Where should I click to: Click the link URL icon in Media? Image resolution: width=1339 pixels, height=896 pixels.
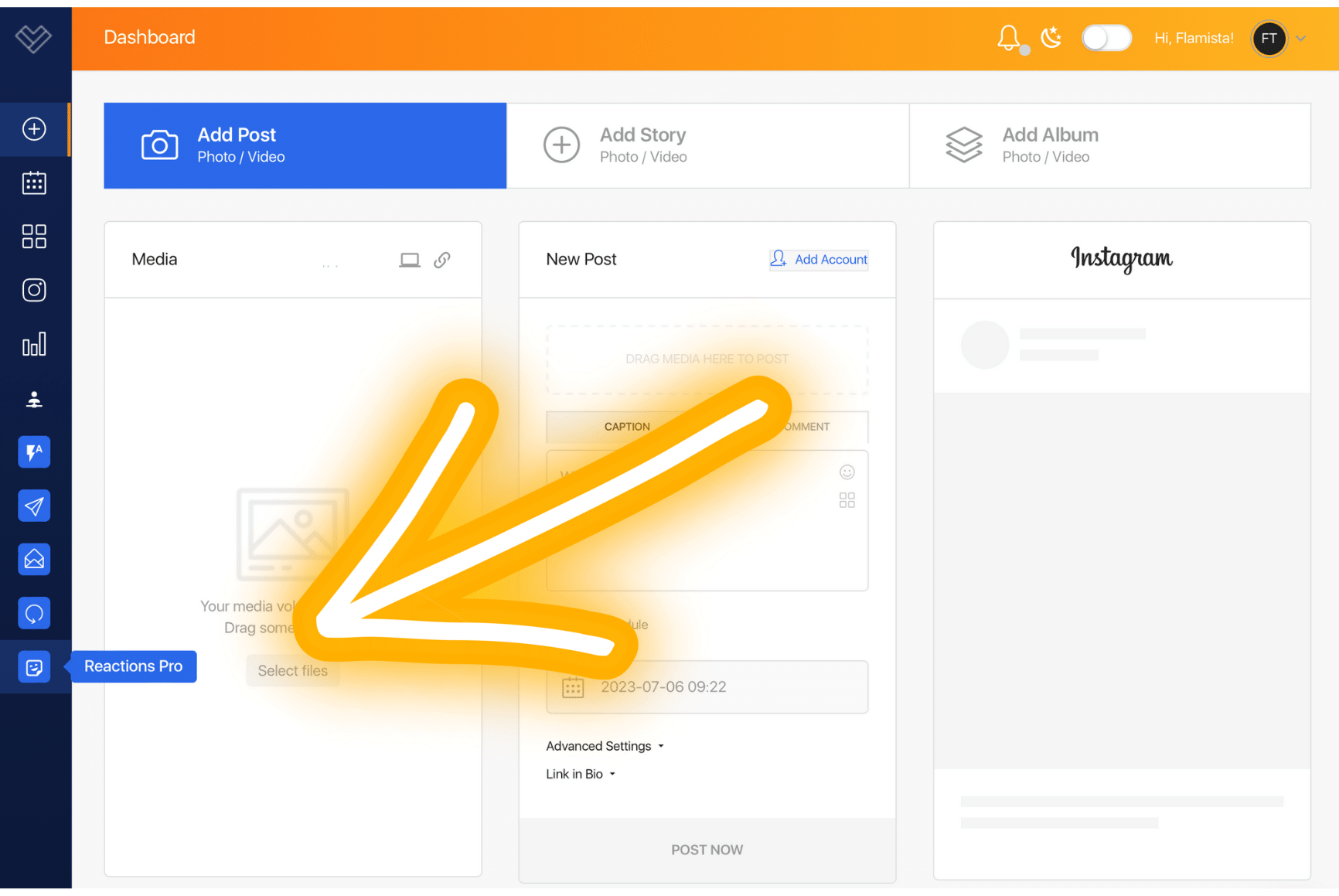point(442,260)
